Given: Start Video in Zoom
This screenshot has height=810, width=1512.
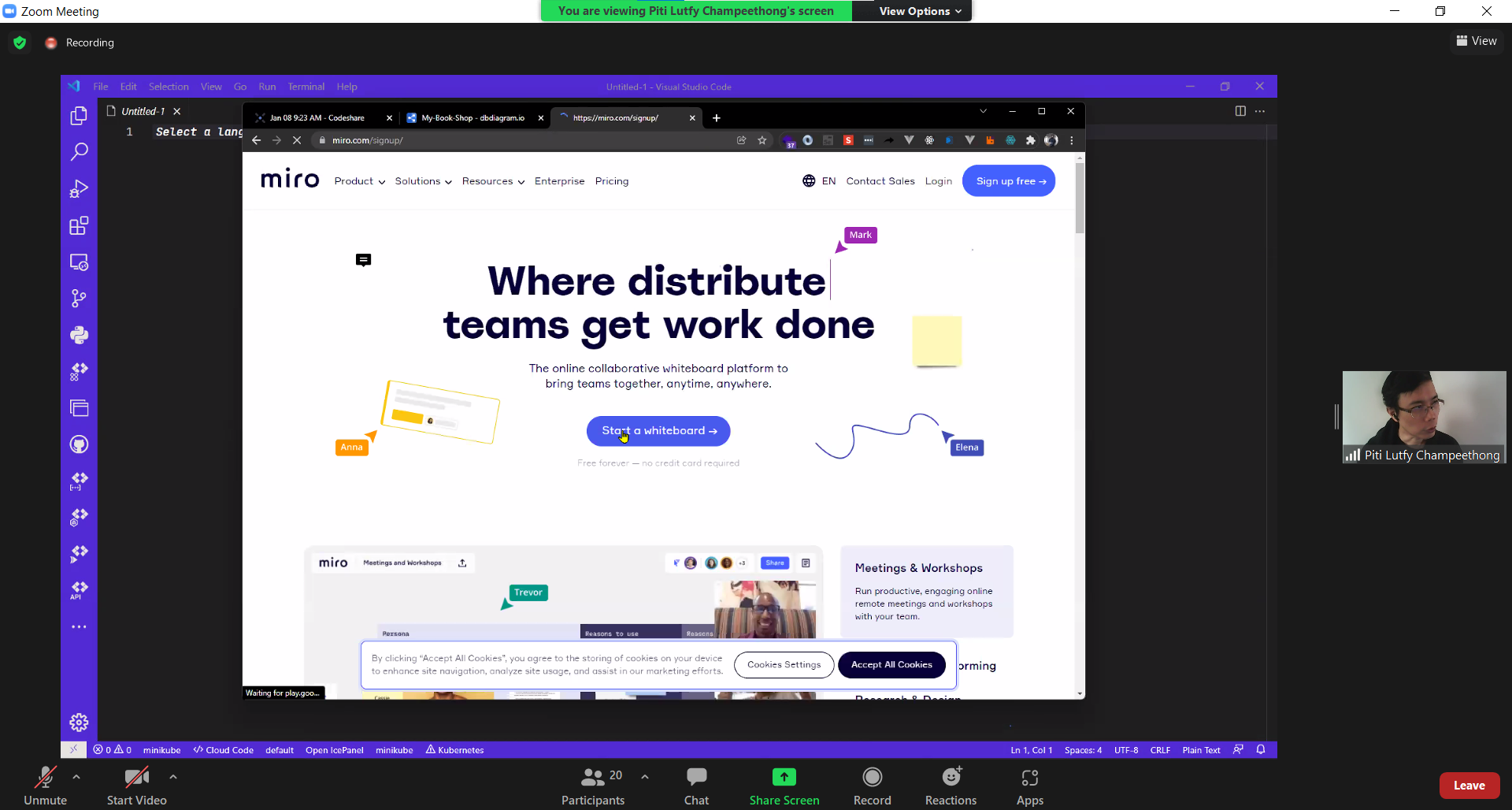Looking at the screenshot, I should [x=136, y=786].
